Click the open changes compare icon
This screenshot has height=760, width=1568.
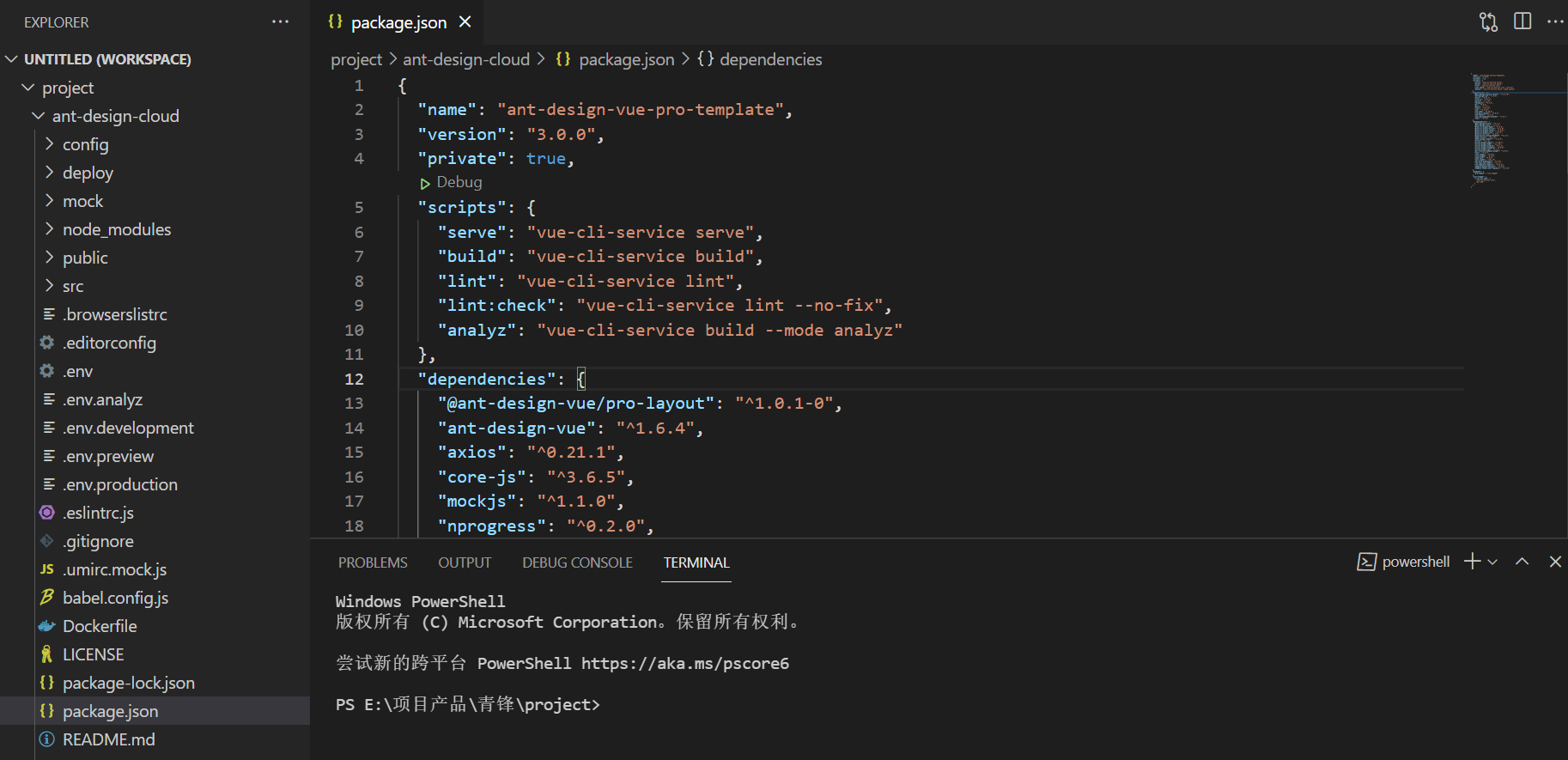tap(1489, 21)
